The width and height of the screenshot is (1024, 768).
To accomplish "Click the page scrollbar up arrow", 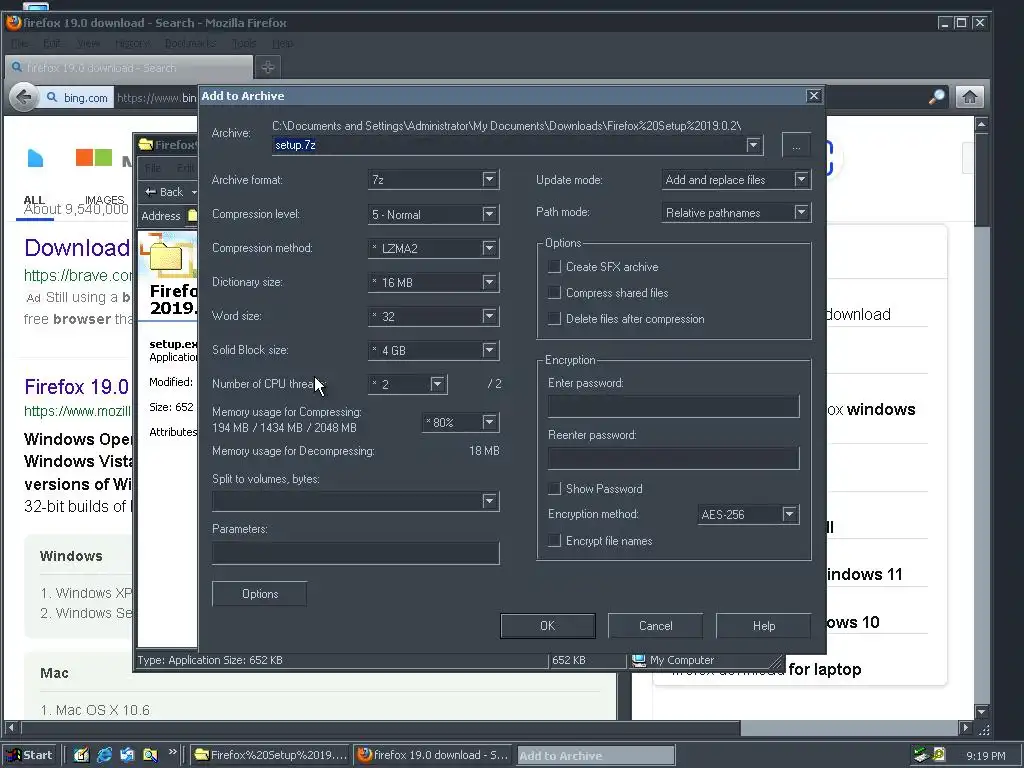I will (x=982, y=123).
